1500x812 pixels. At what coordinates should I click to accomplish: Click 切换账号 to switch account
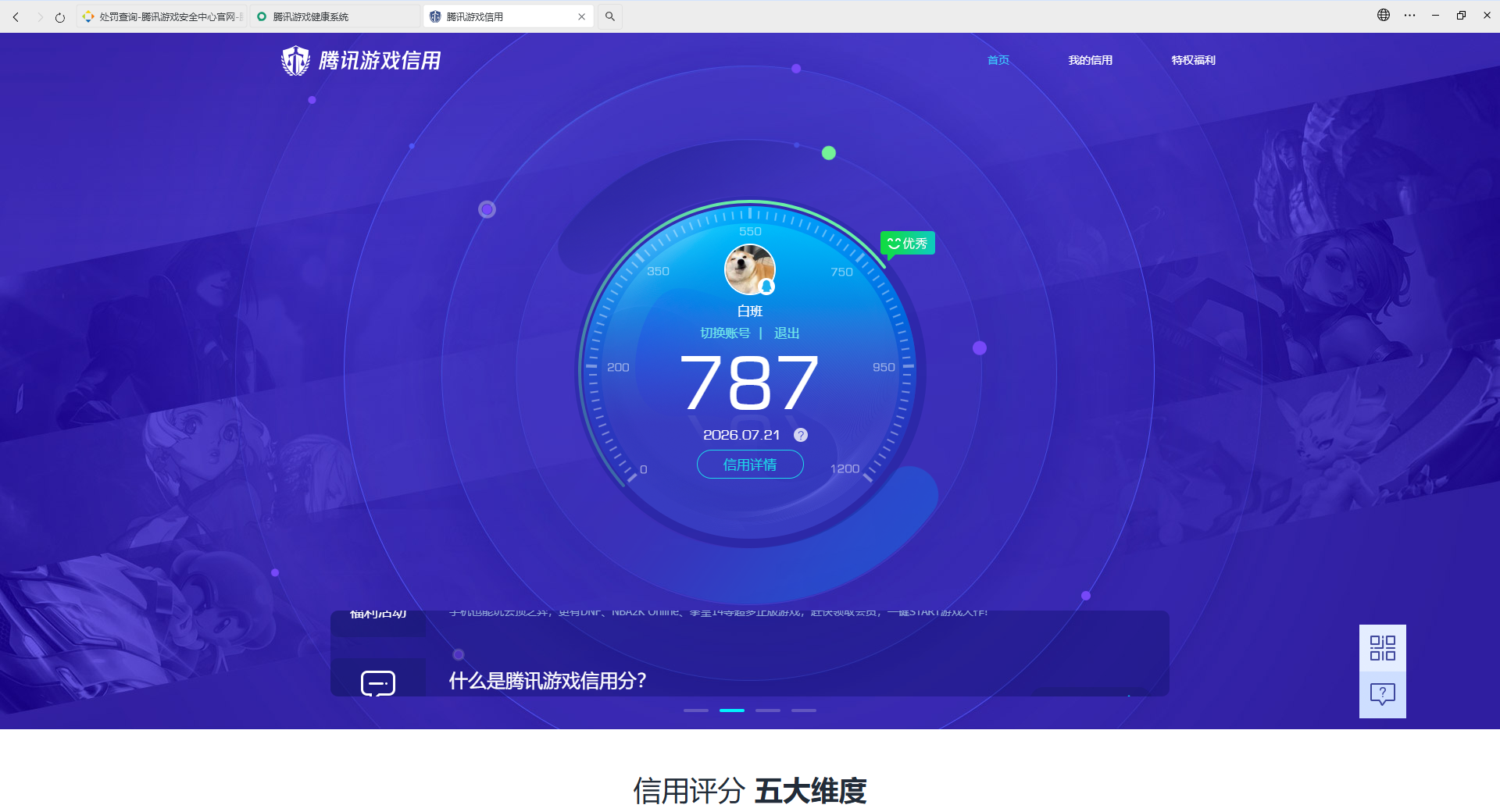[x=725, y=333]
